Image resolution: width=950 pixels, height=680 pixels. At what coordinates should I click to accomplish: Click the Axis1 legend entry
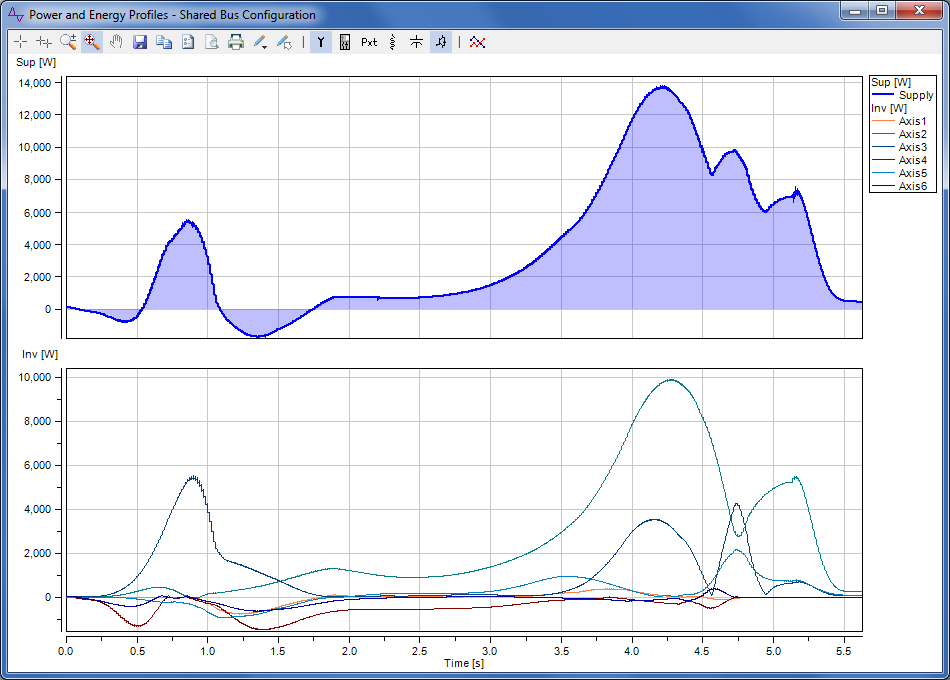click(x=912, y=121)
